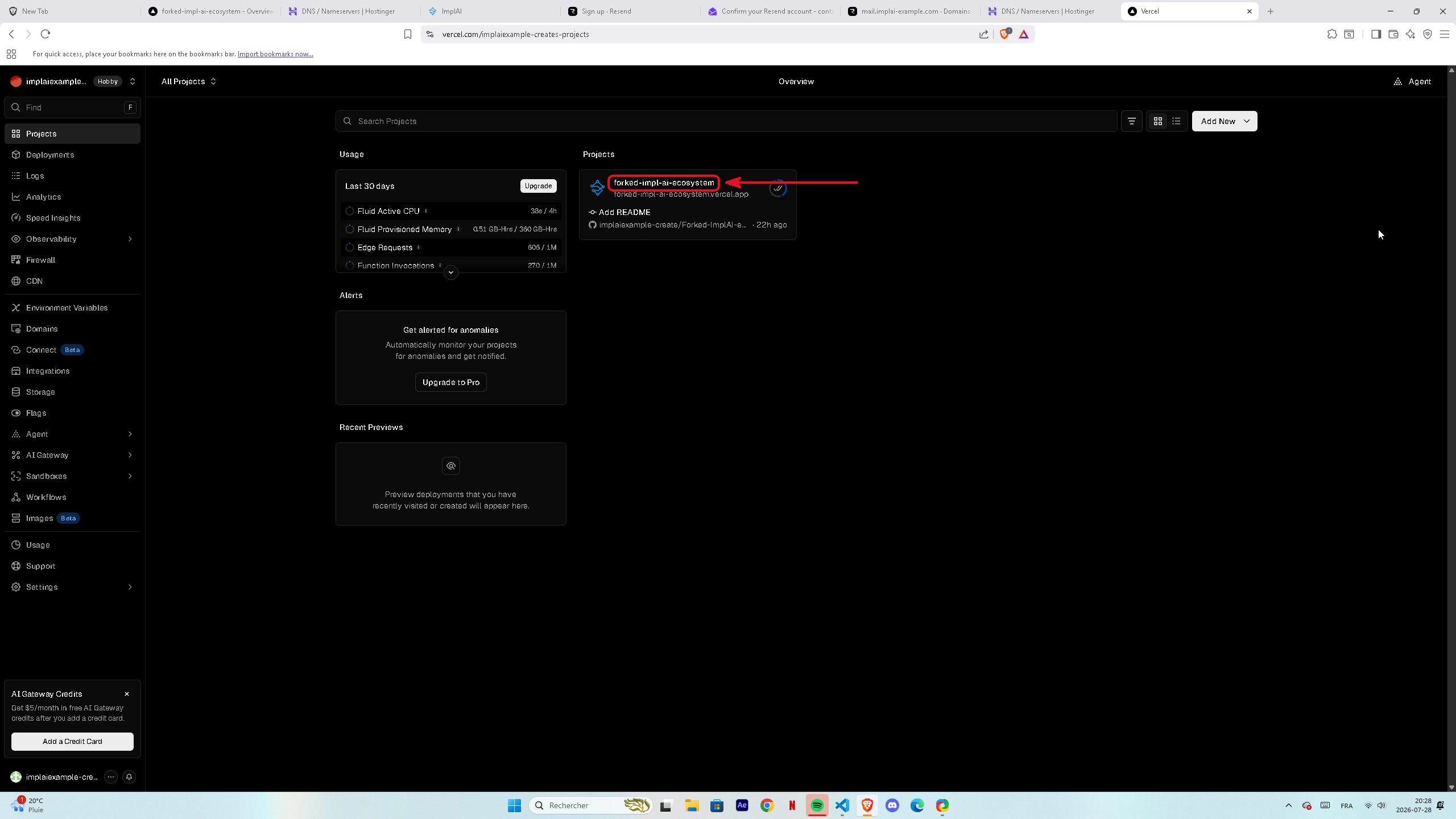Viewport: 1456px width, 819px height.
Task: Dismiss the AI Gateway Credits card
Action: click(x=127, y=694)
